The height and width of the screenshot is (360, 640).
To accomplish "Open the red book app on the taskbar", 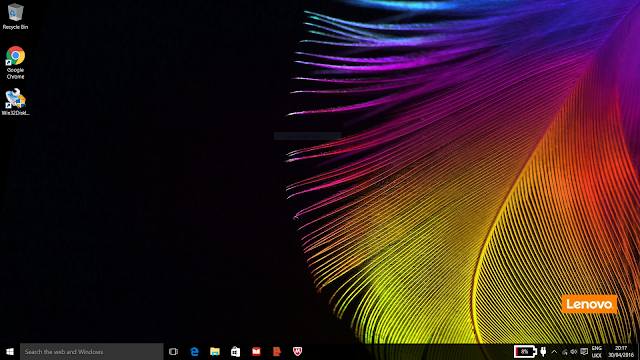I will click(256, 351).
